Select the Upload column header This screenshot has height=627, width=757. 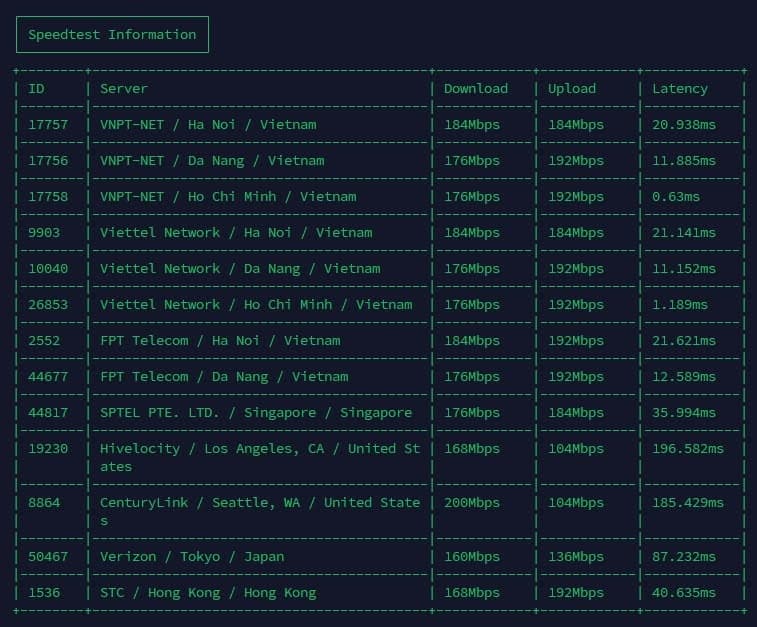pyautogui.click(x=572, y=89)
